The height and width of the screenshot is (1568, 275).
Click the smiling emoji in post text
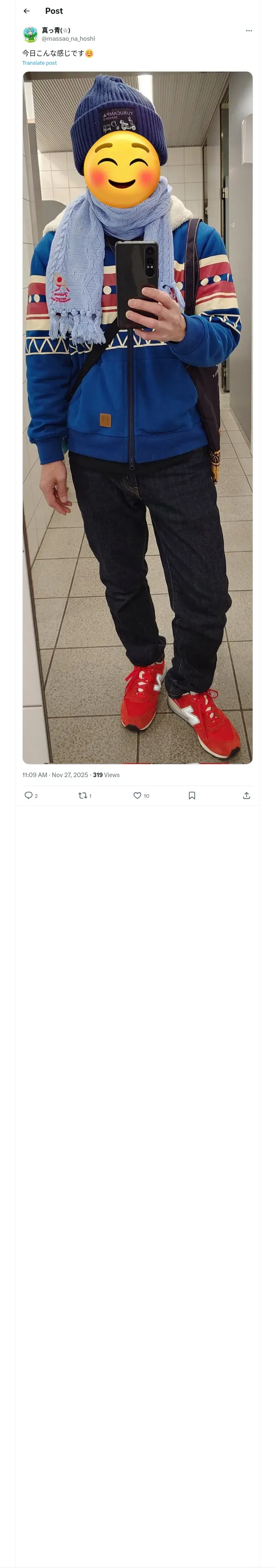click(x=89, y=53)
